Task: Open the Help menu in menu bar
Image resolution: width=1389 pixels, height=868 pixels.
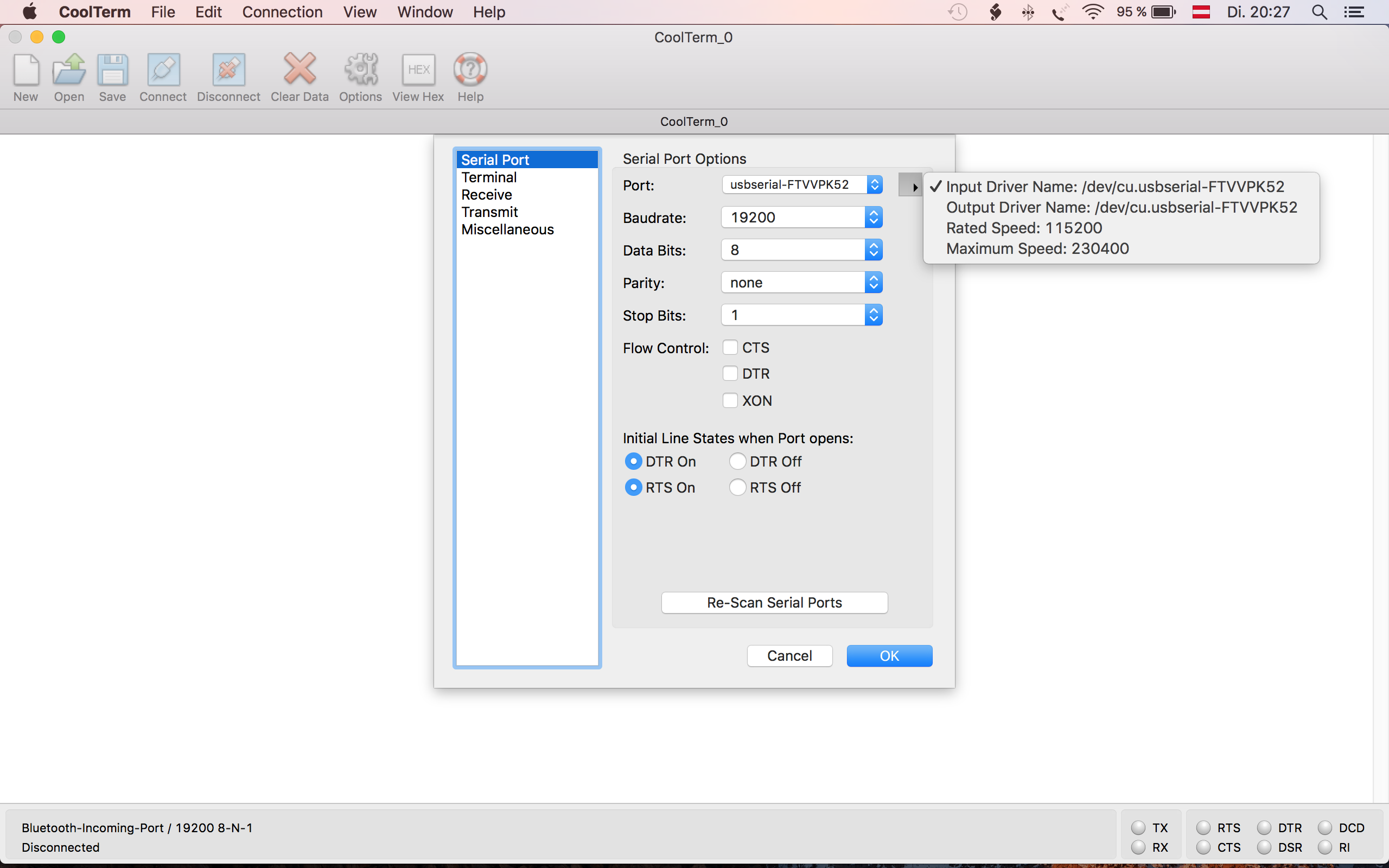Action: tap(489, 12)
